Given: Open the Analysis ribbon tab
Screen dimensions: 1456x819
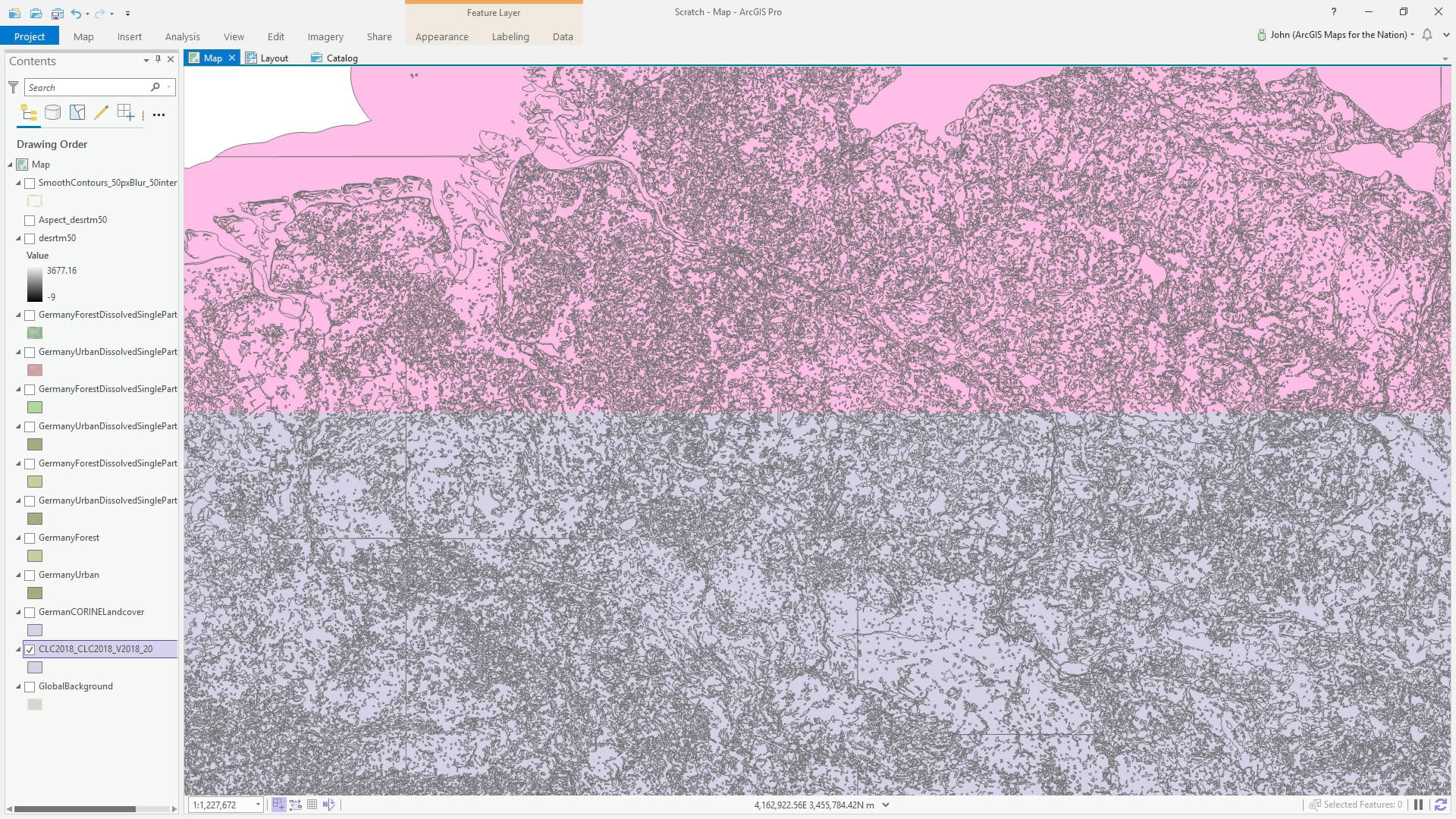Looking at the screenshot, I should coord(182,36).
